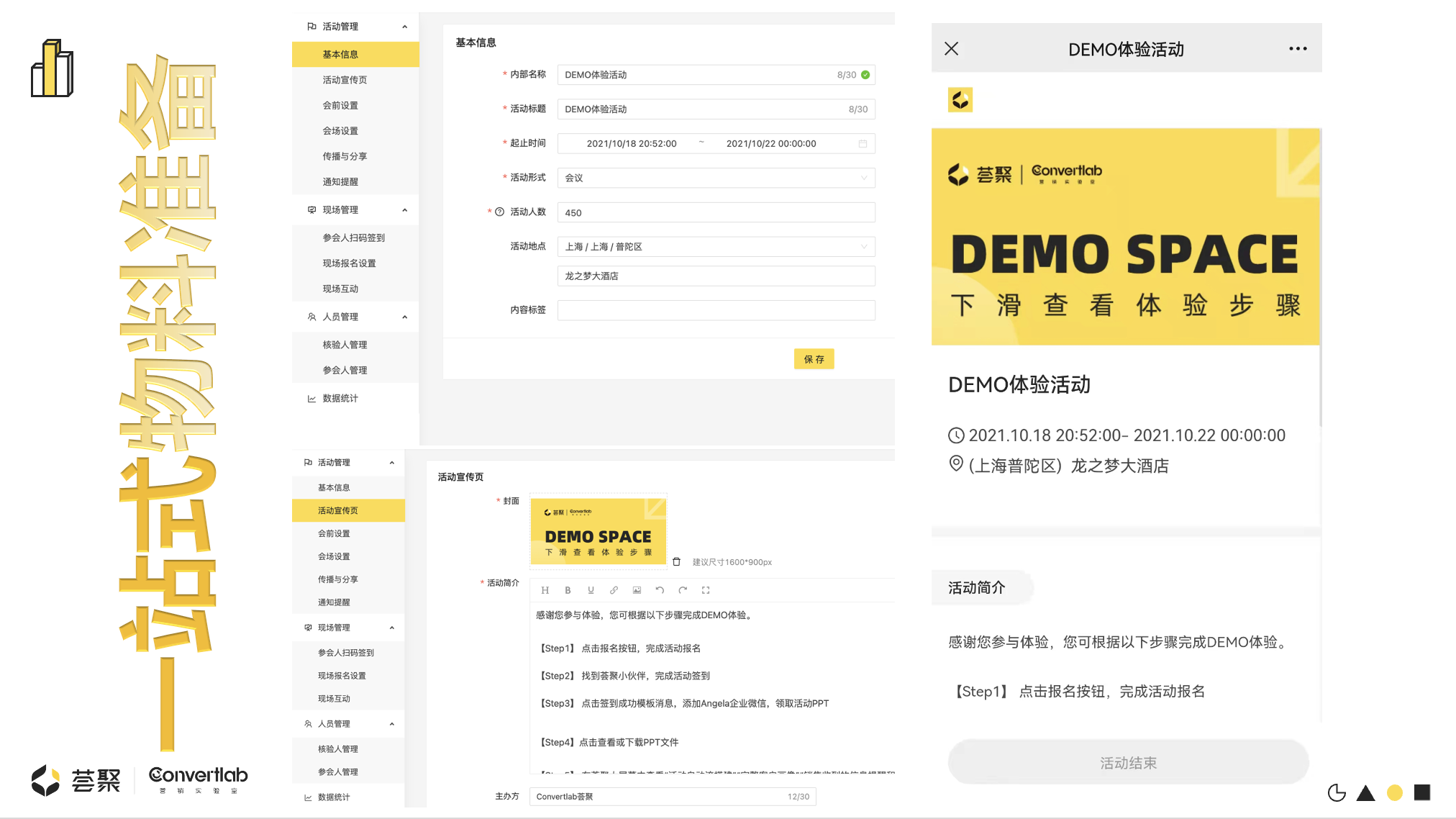Click the 龙之梦大酒店 address field

point(716,276)
